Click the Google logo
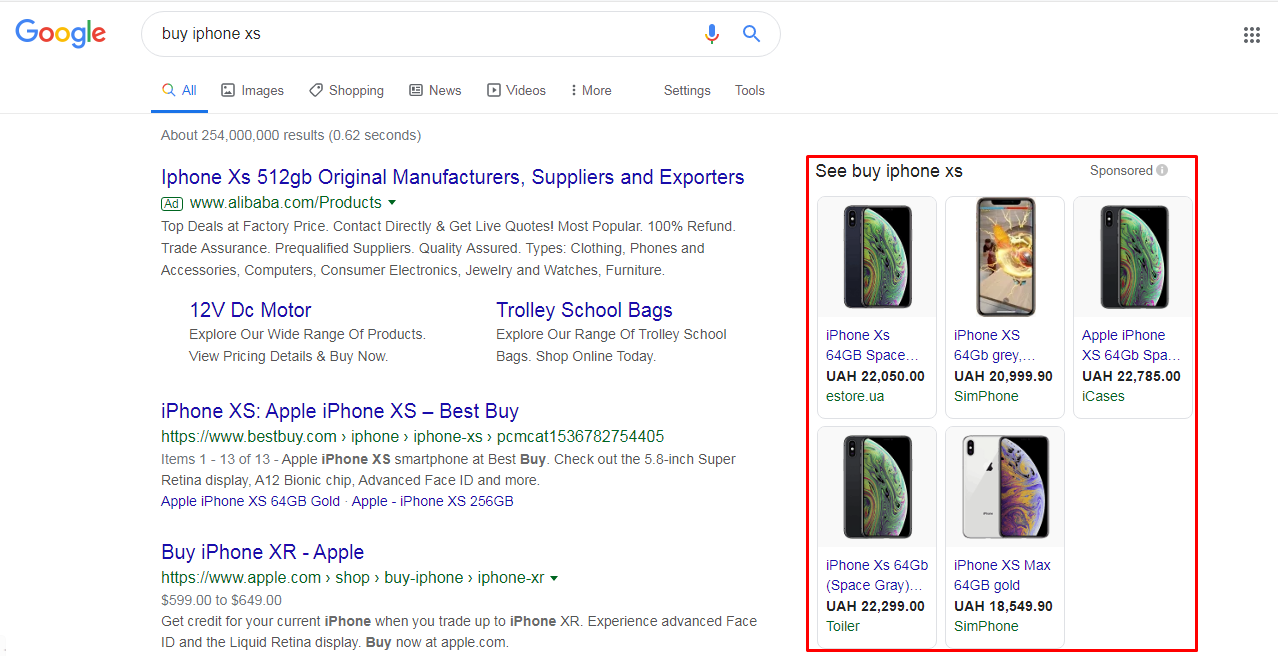 click(61, 33)
